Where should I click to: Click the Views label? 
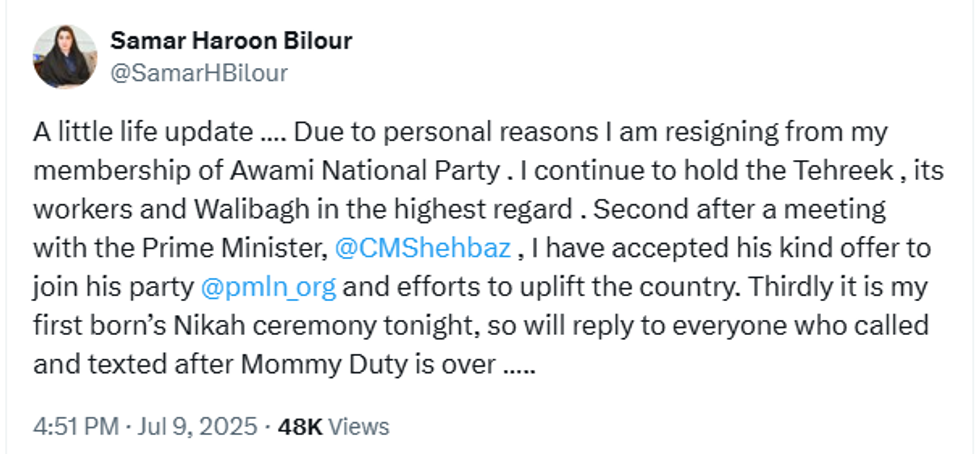(x=359, y=426)
